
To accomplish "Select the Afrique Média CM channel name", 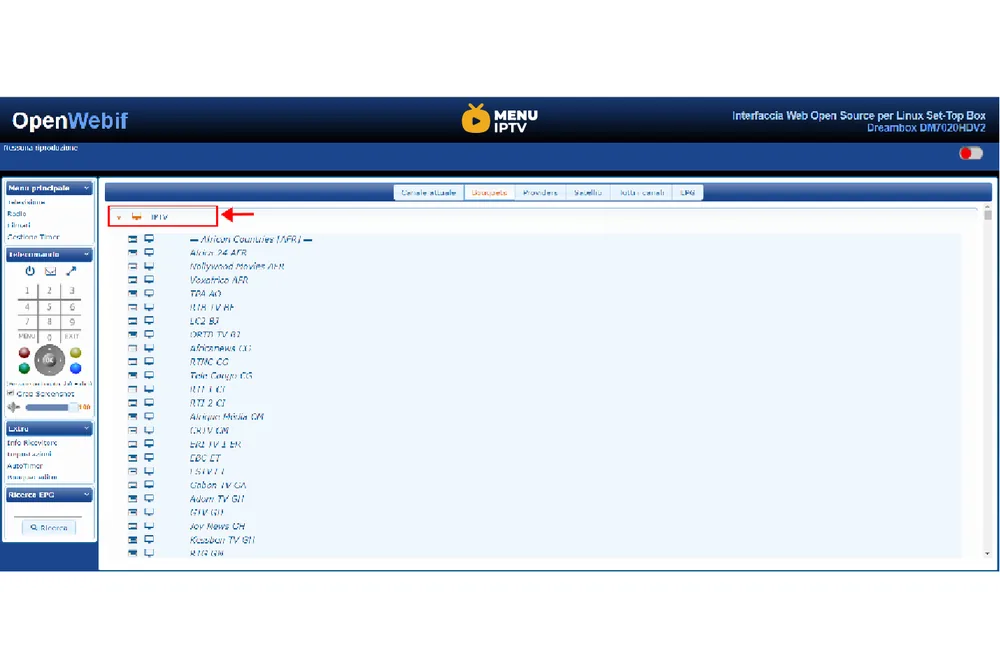I will click(226, 417).
